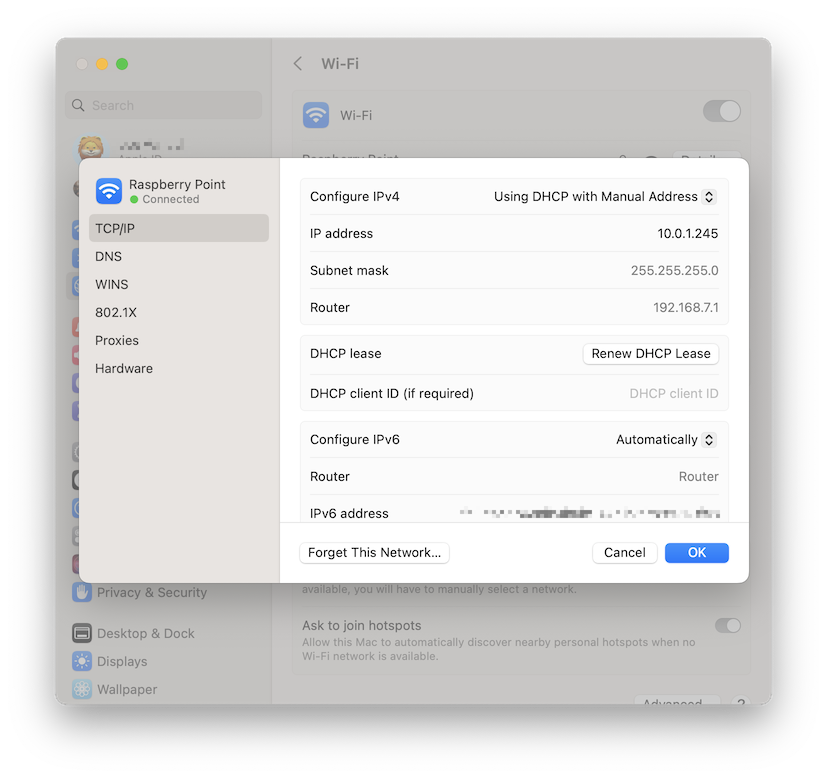Click Renew DHCP Lease button

coord(651,354)
